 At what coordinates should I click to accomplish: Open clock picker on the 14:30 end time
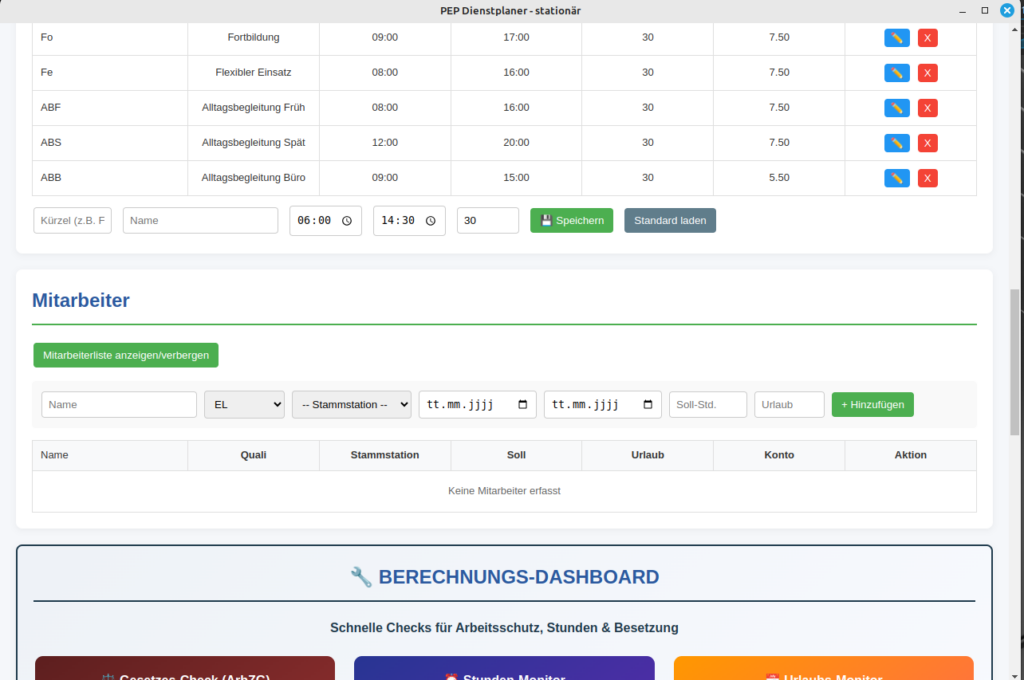pyautogui.click(x=431, y=221)
